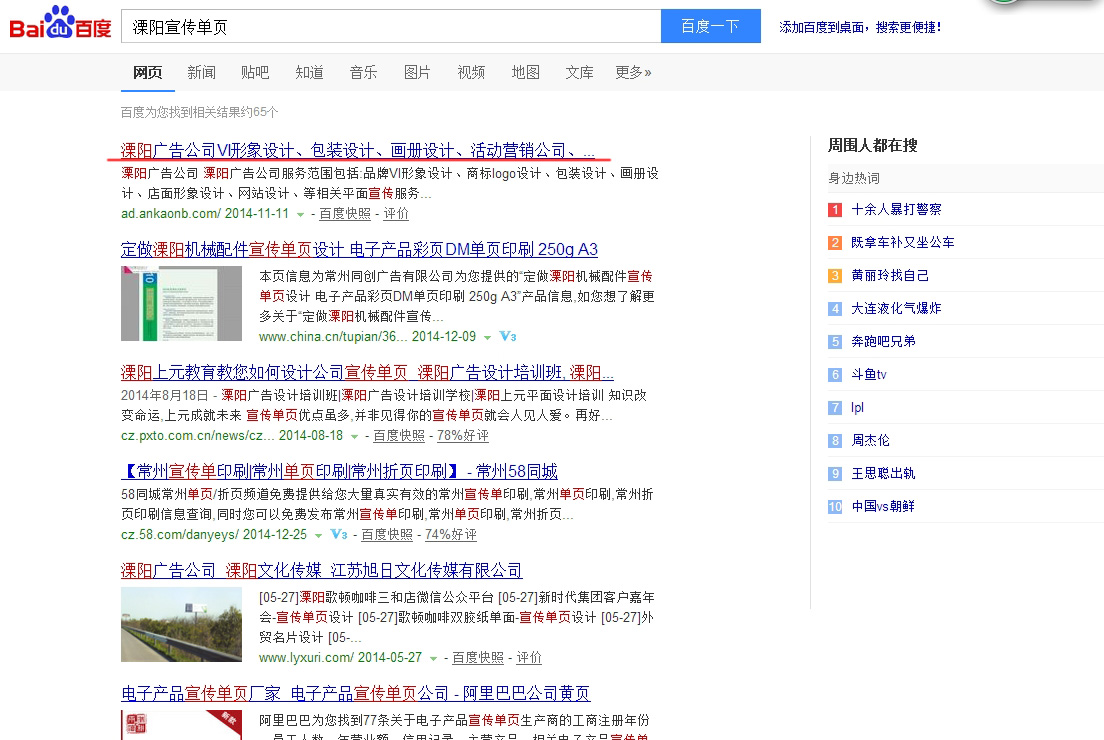
Task: Open hot search 王思聪出轨
Action: coord(883,473)
